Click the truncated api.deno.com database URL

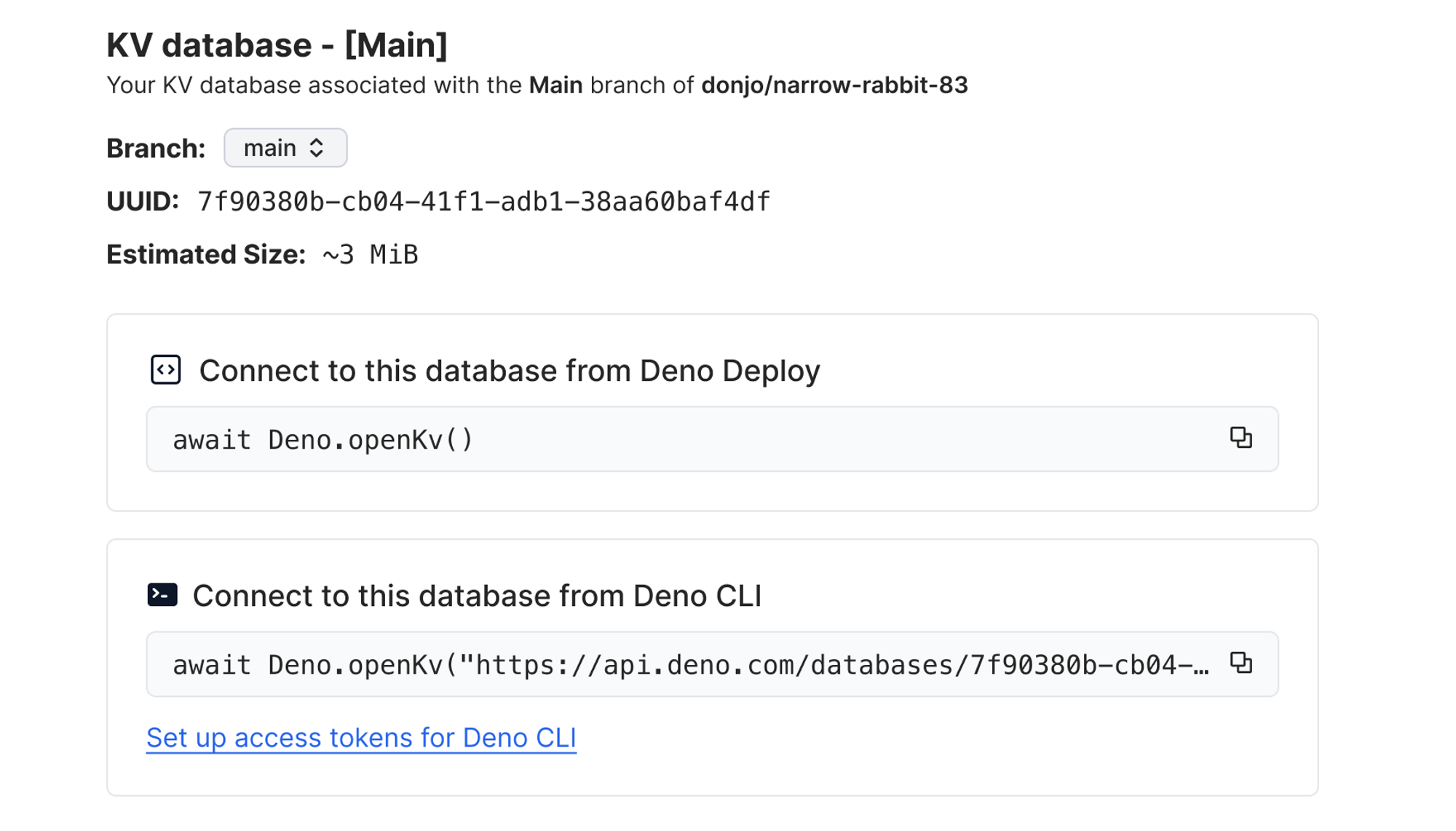click(x=692, y=663)
